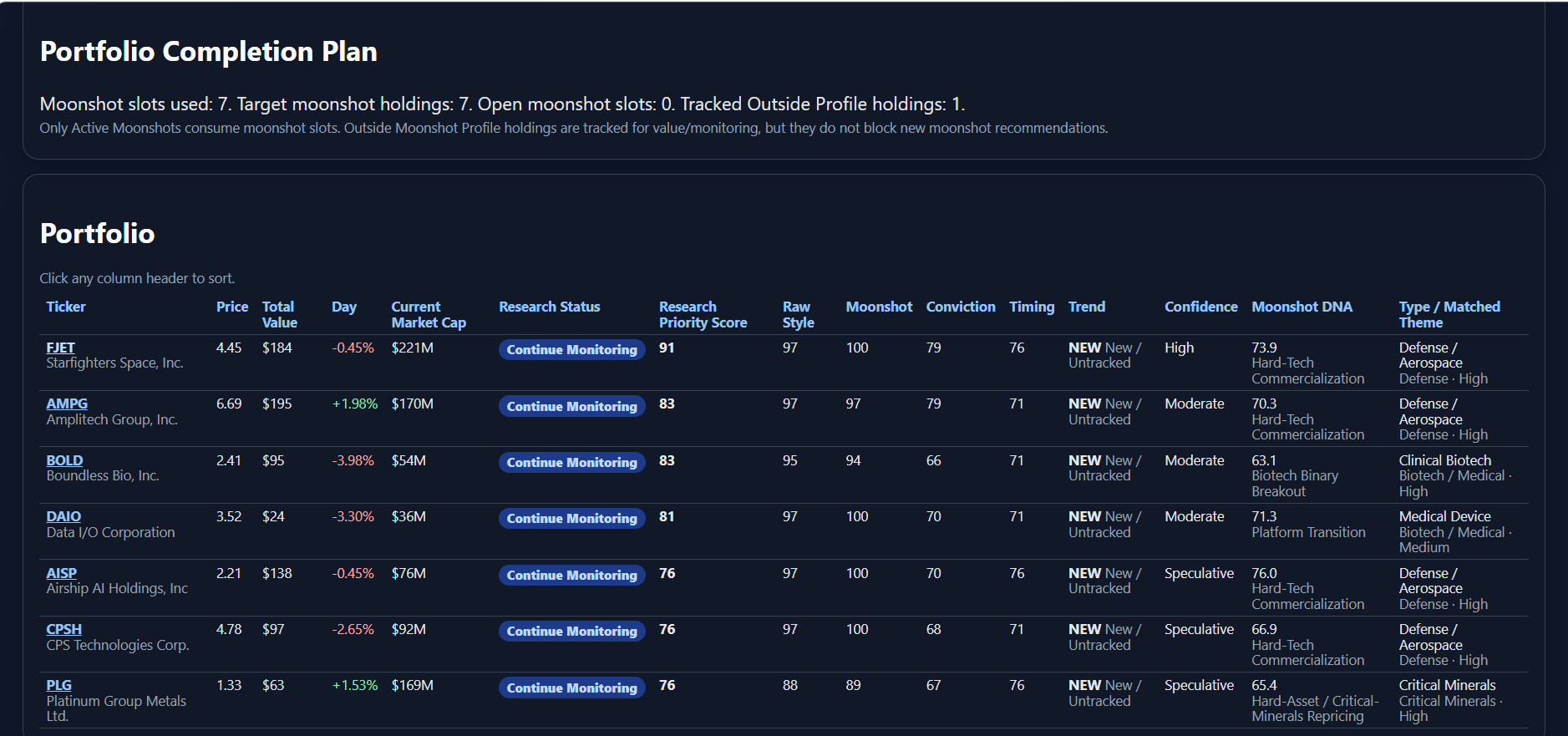The image size is (1568, 736).
Task: Sort by Confidence column header
Action: tap(1201, 307)
